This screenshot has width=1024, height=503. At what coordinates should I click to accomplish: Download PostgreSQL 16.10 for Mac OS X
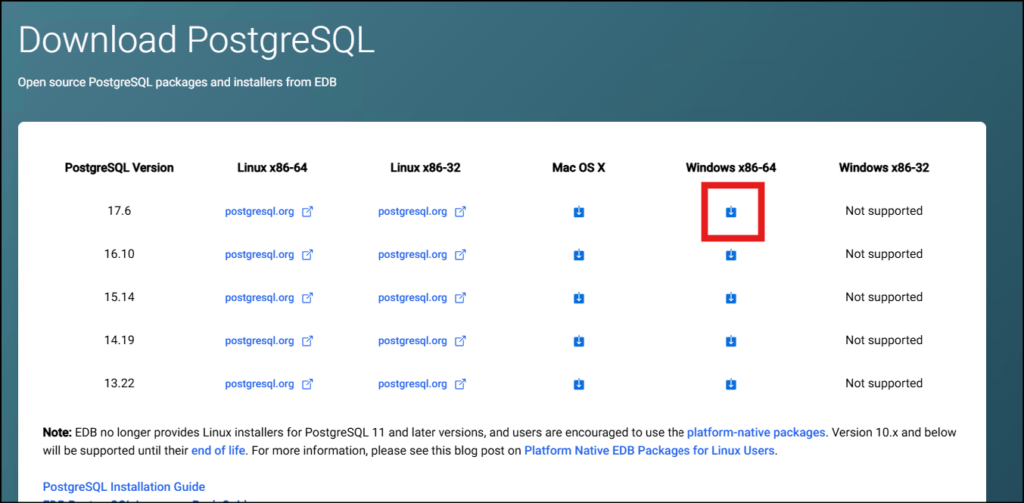click(x=579, y=255)
